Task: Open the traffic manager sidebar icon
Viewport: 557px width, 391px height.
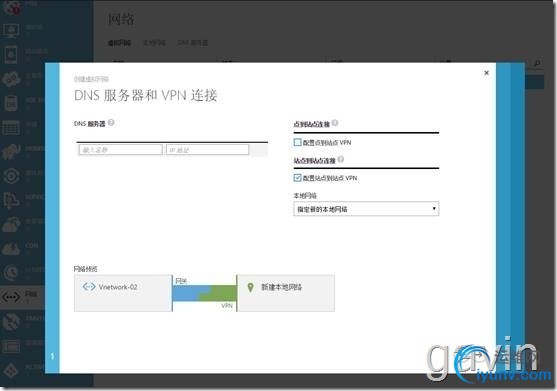Action: pos(11,321)
